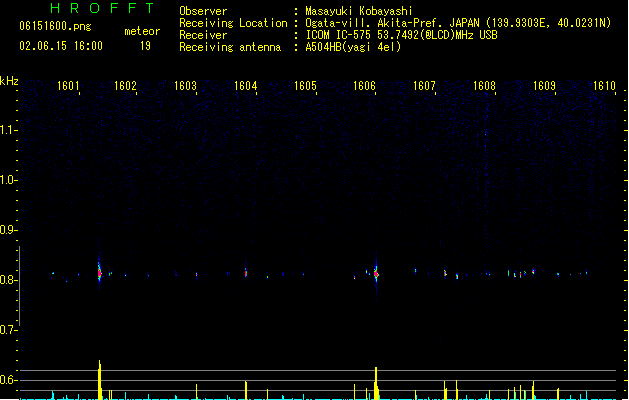Select the A504HB(yagi 4el) antenna text
Screen dimensions: 629x400
[353, 47]
